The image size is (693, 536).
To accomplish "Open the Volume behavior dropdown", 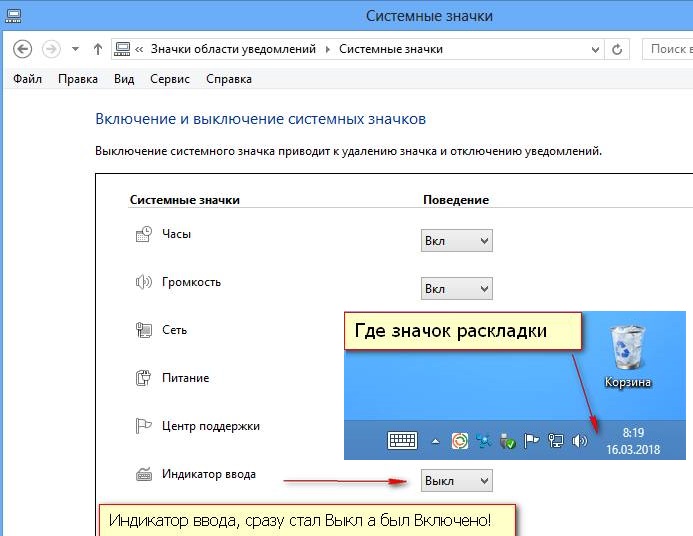I will (x=457, y=289).
